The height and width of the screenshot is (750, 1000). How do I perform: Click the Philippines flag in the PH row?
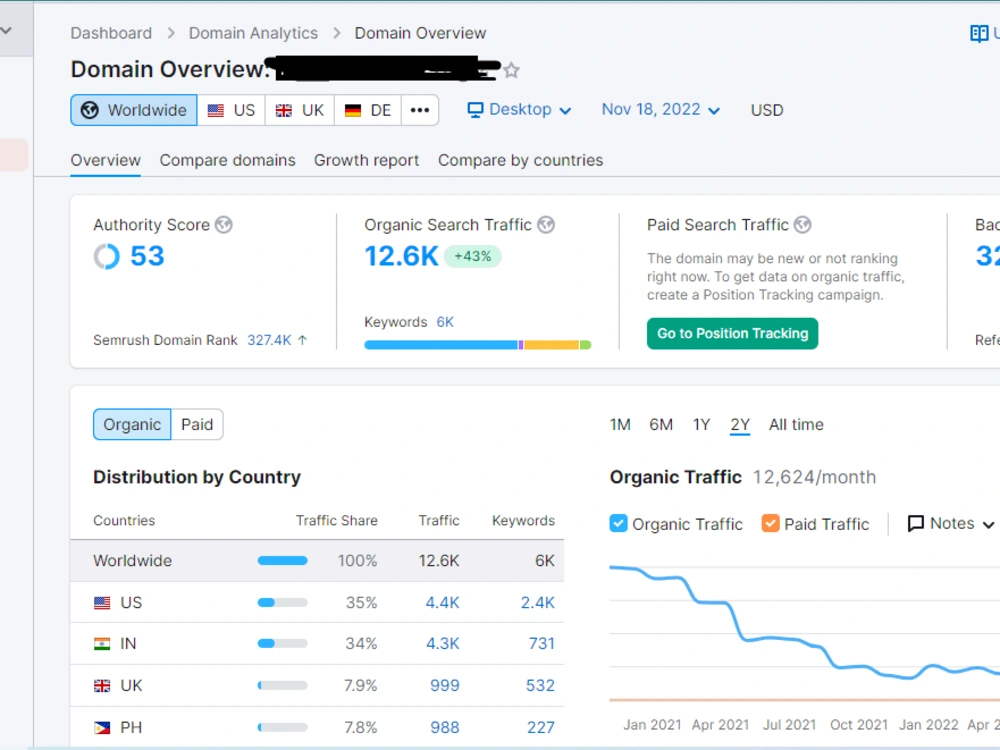tap(102, 728)
